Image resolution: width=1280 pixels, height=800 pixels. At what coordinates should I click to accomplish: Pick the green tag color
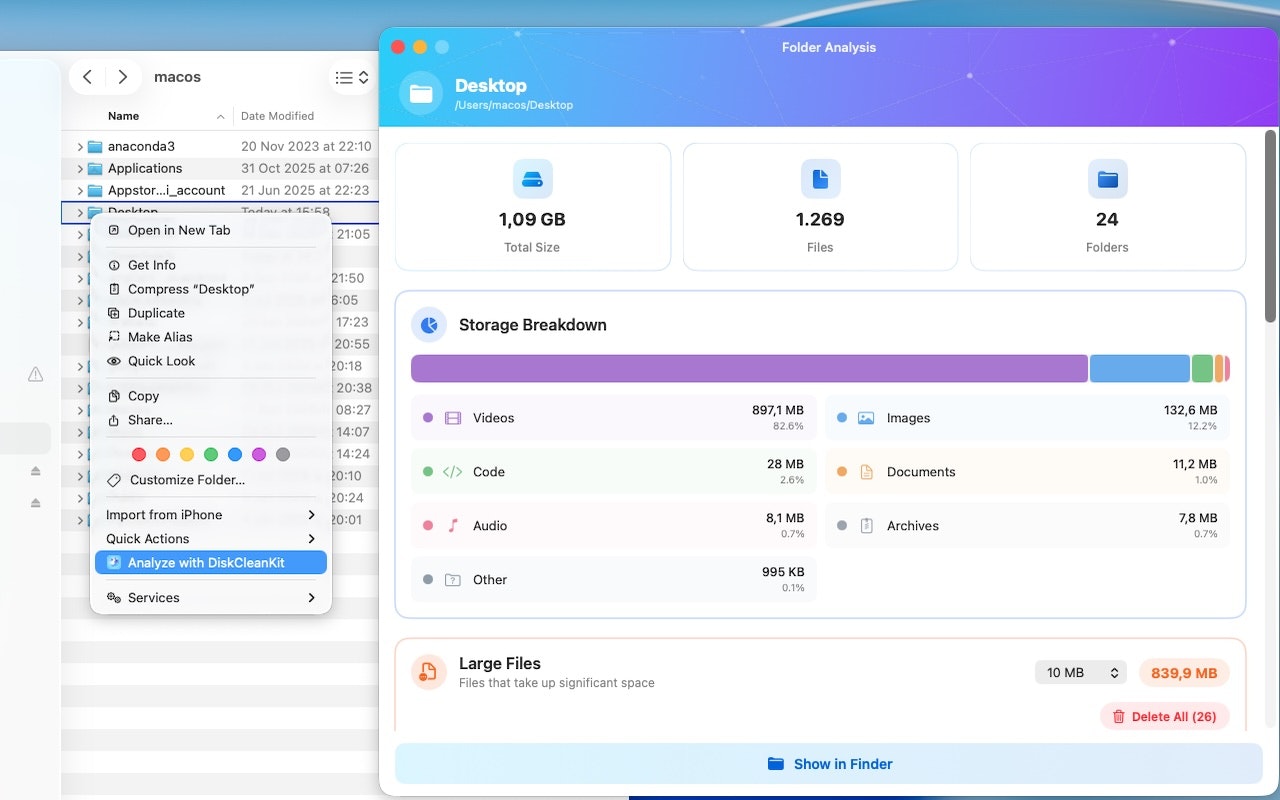tap(211, 454)
